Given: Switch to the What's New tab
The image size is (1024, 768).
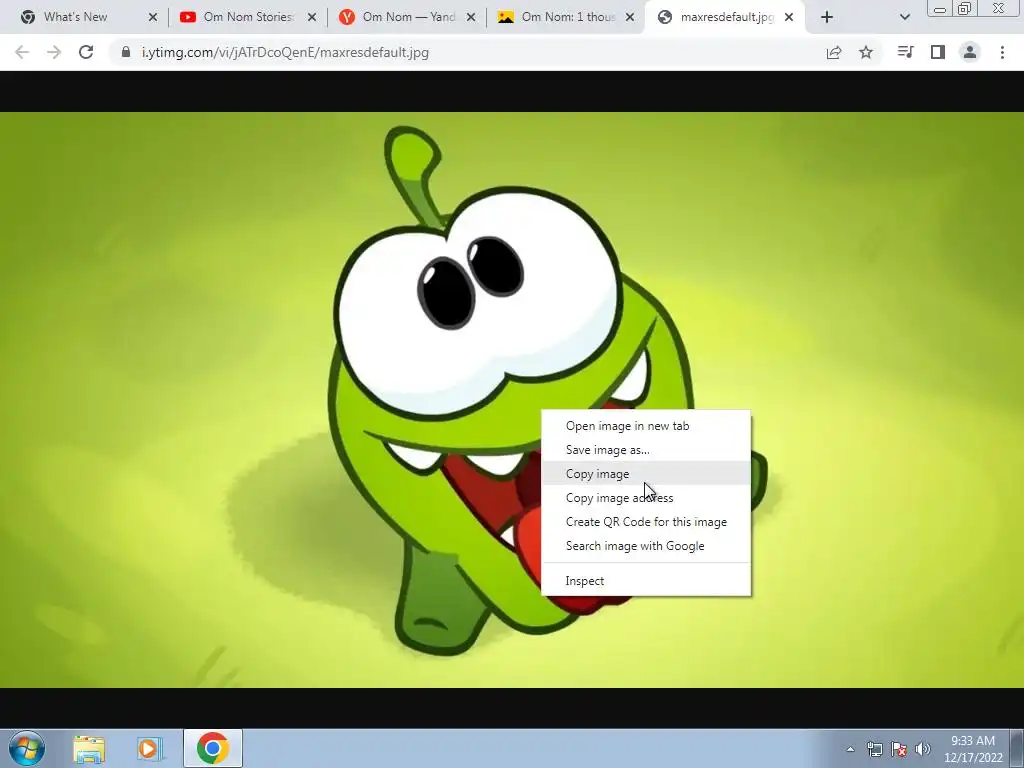Looking at the screenshot, I should point(88,17).
